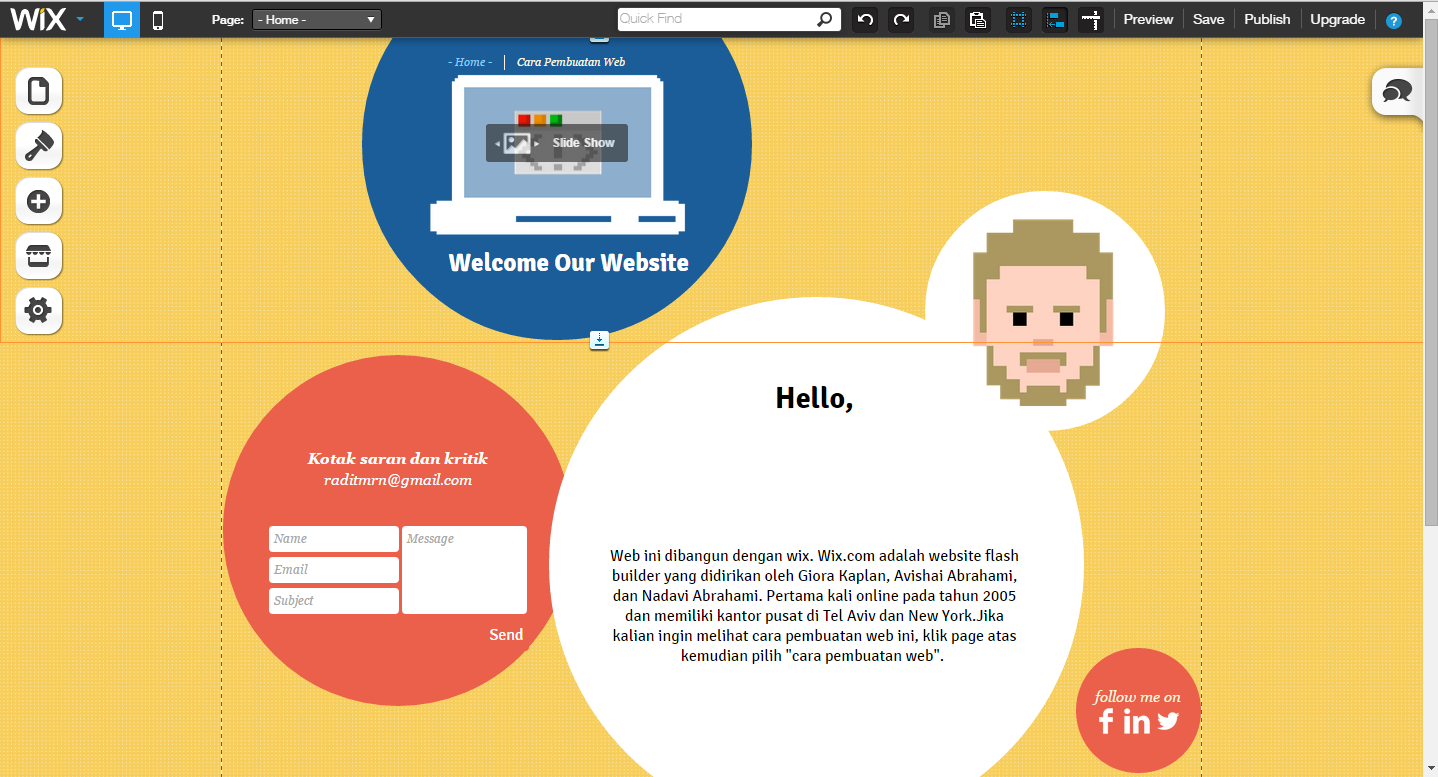Click the Copy icon in toolbar
The image size is (1438, 777).
(941, 19)
